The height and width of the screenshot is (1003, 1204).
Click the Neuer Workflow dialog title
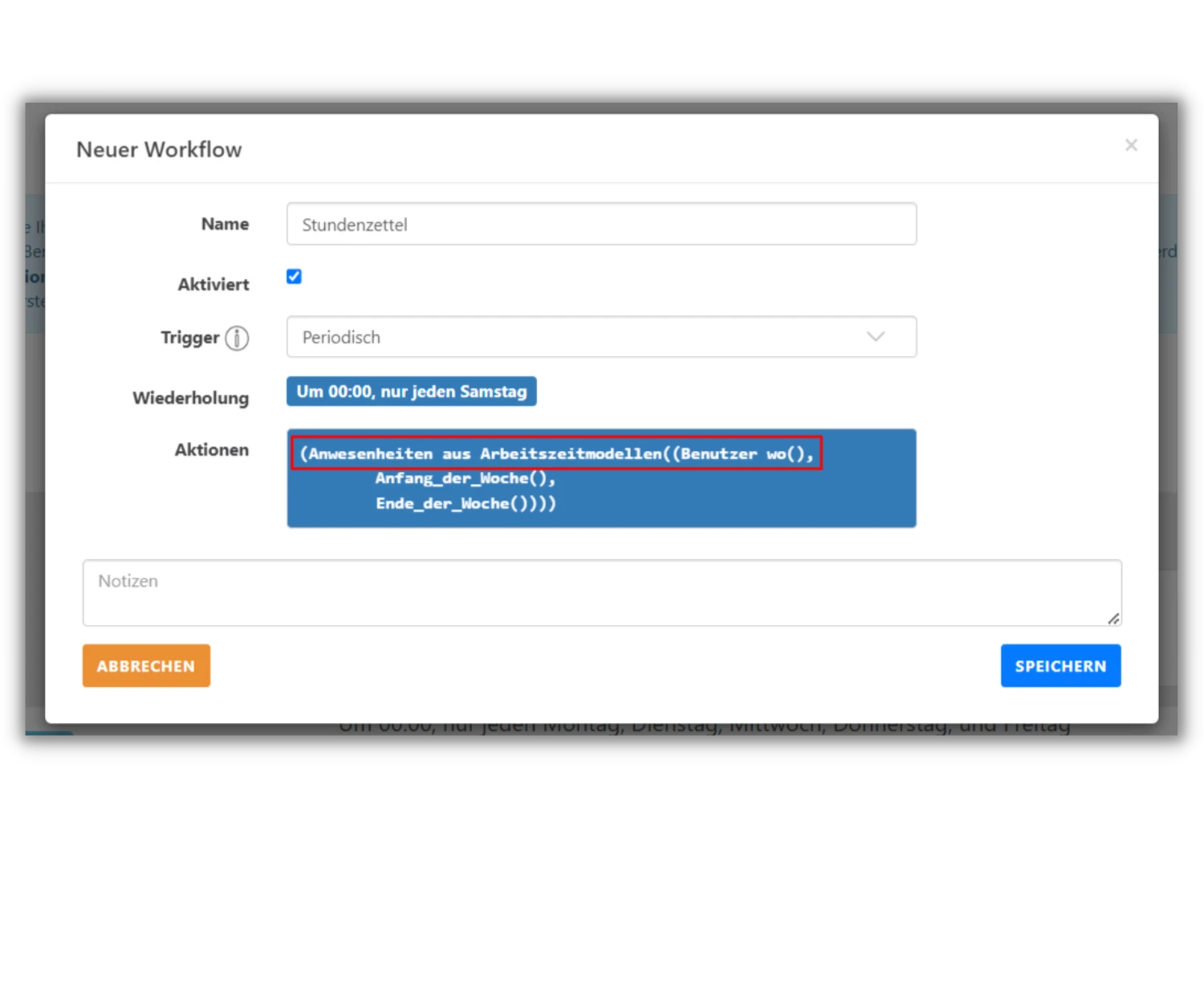[158, 149]
